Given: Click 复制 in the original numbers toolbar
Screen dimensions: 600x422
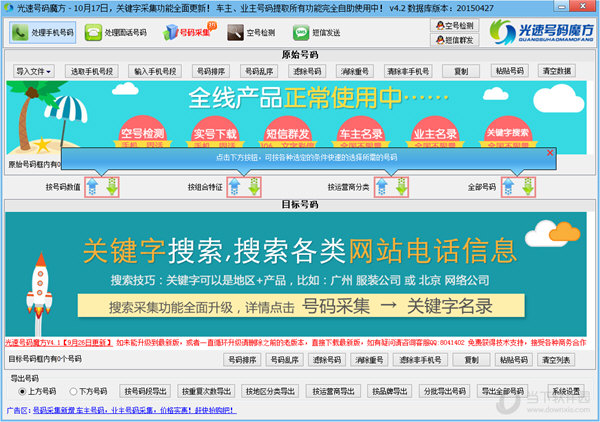Looking at the screenshot, I should [461, 71].
